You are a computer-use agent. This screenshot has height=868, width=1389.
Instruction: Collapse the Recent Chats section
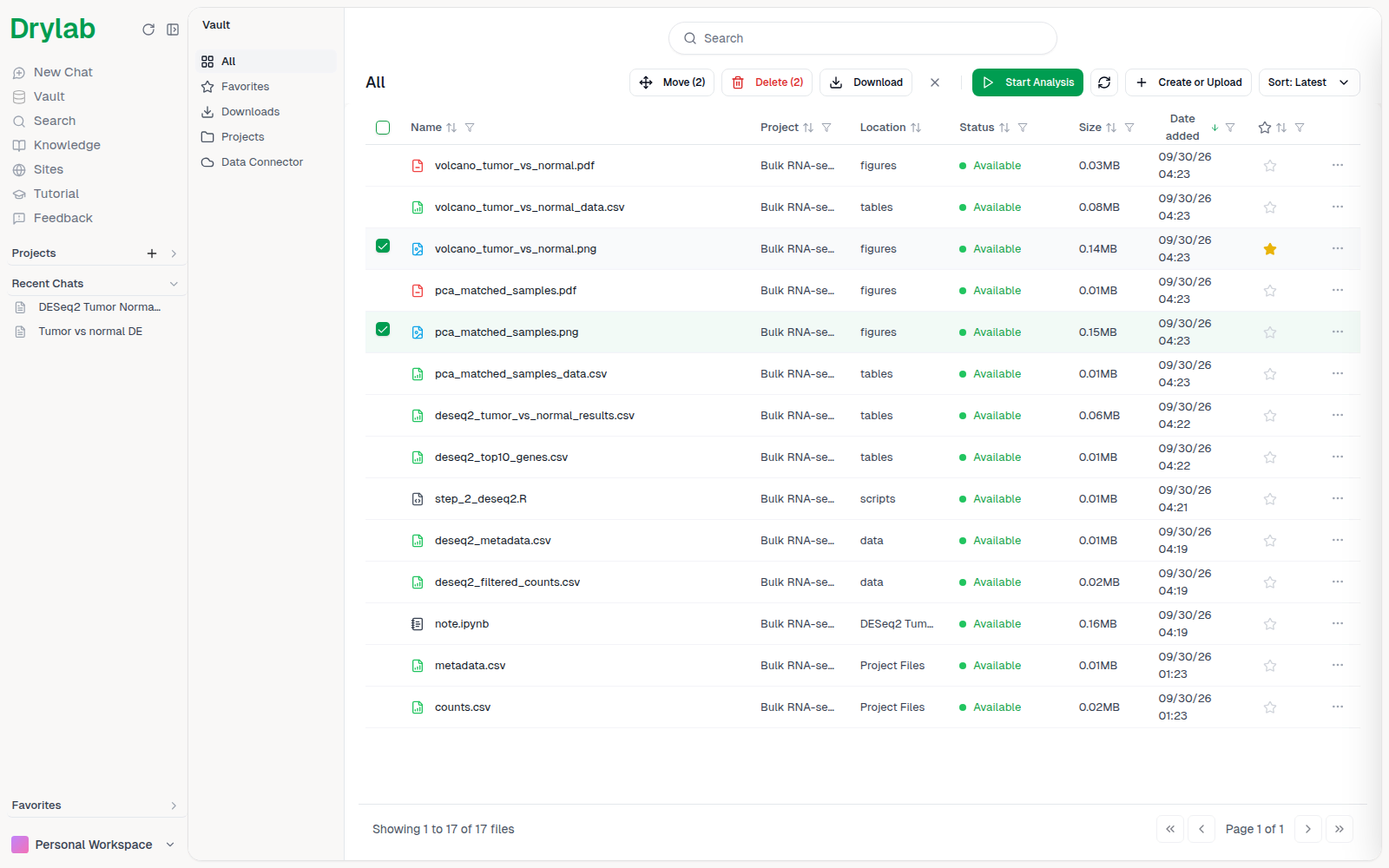tap(174, 284)
